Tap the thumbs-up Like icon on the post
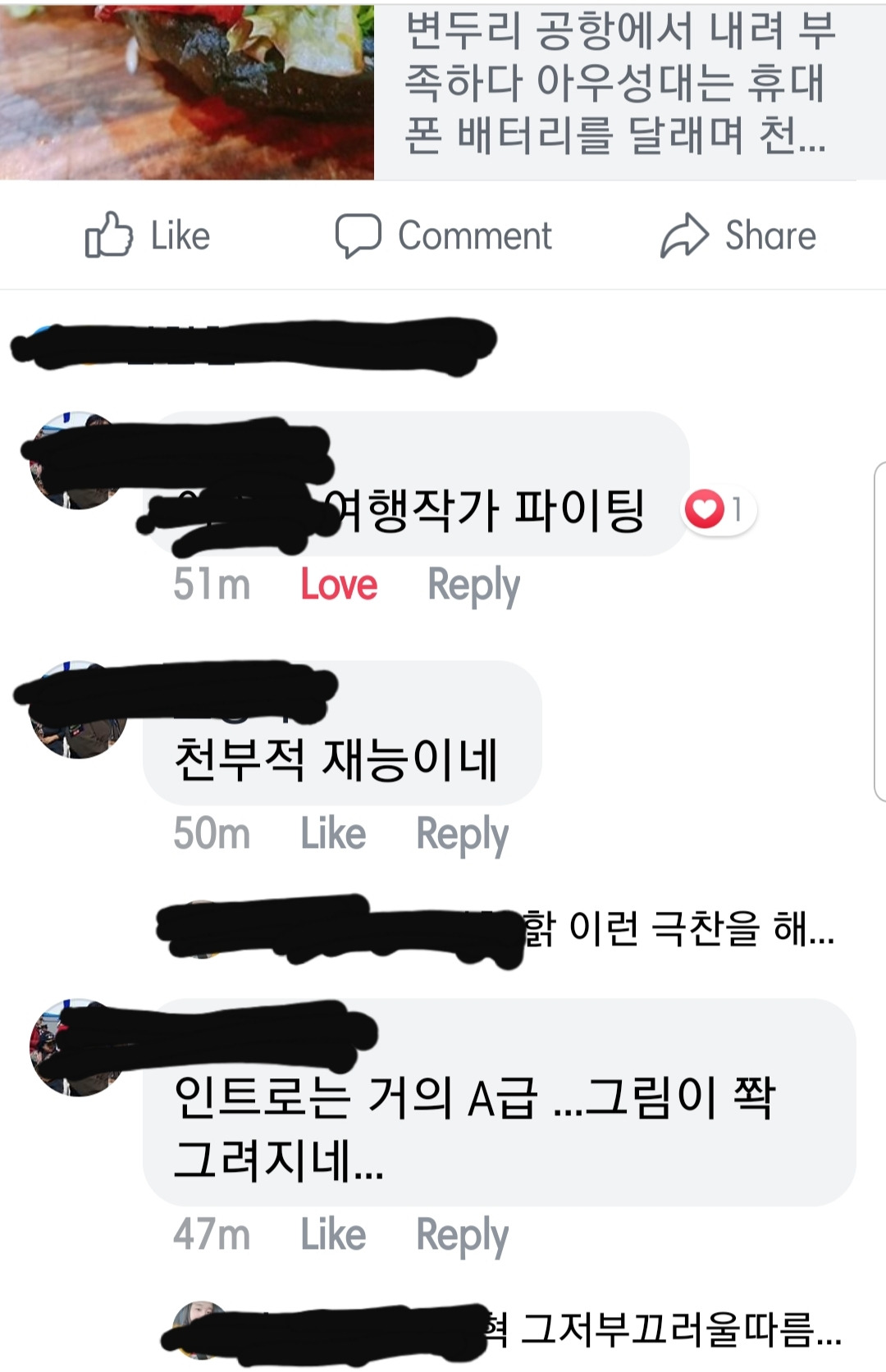The image size is (886, 1372). point(108,235)
